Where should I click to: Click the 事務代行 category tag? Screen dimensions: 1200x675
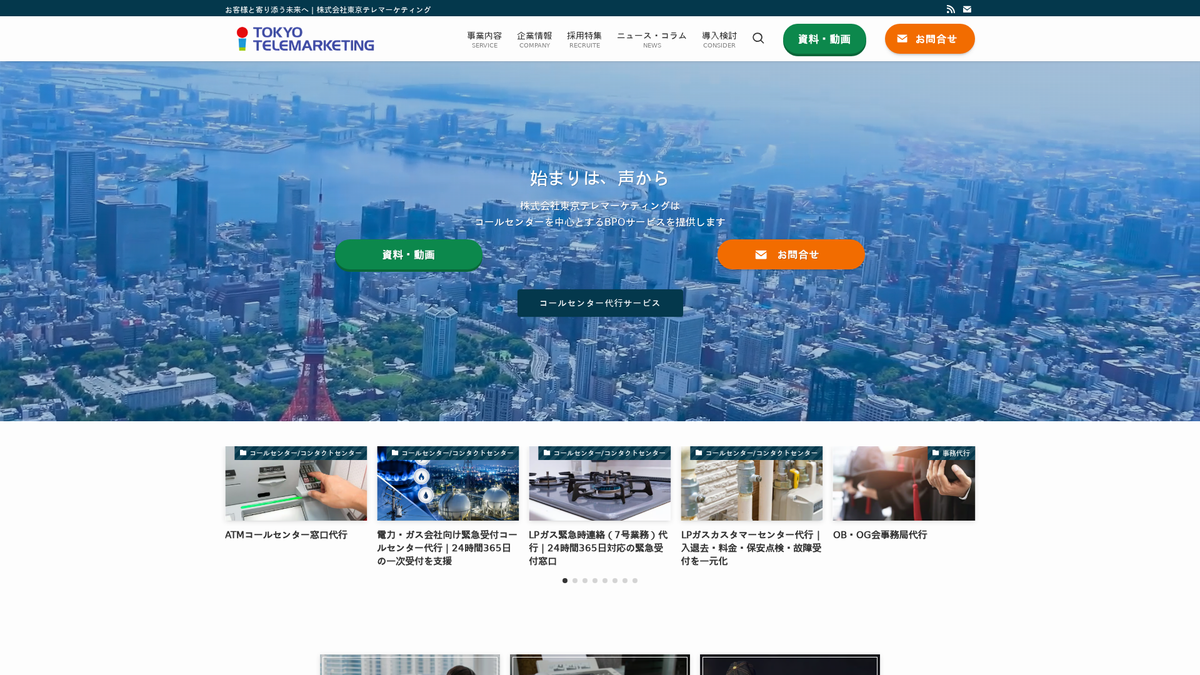[x=951, y=453]
